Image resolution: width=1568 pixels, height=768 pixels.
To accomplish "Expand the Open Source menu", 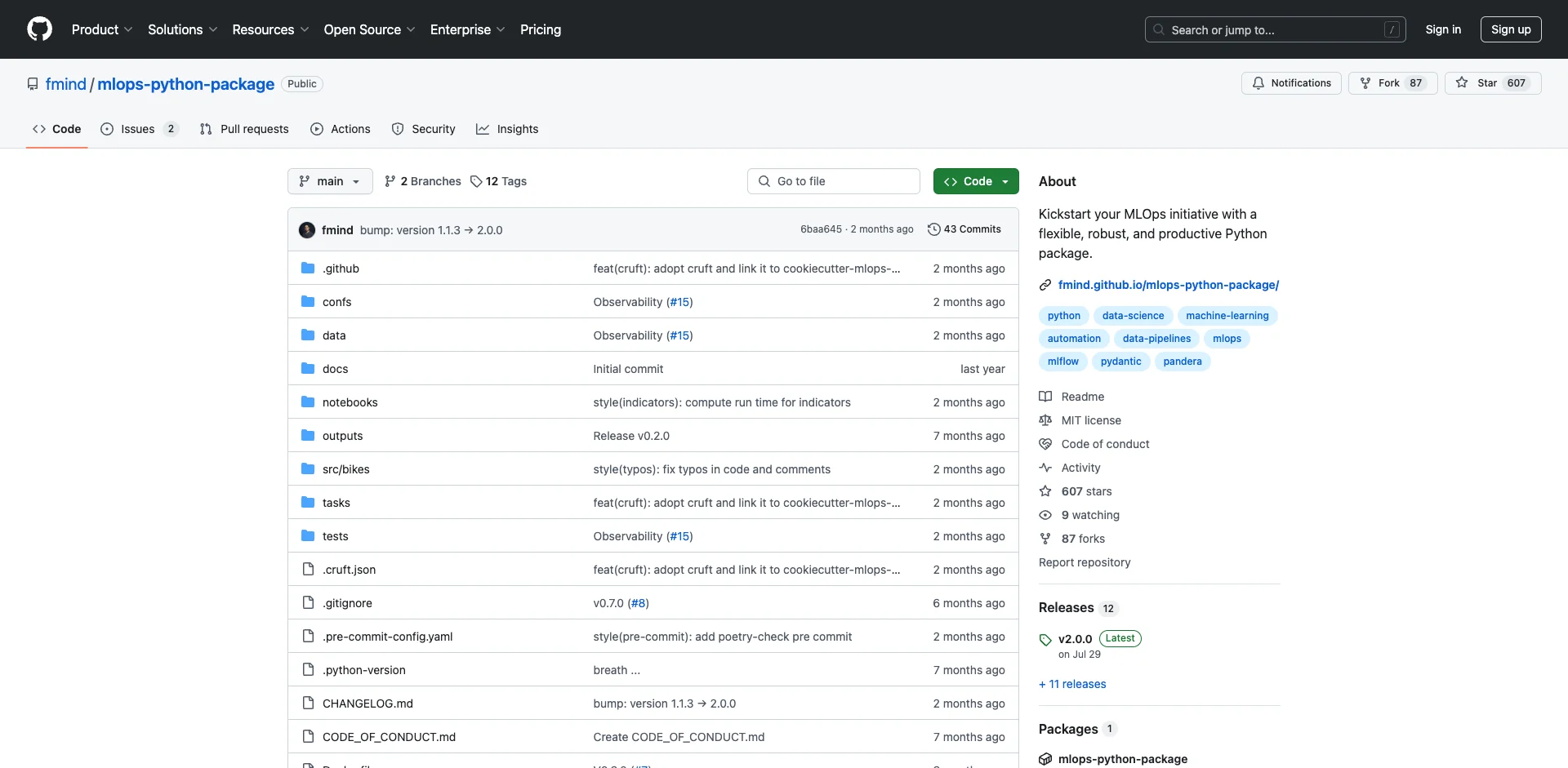I will point(370,29).
